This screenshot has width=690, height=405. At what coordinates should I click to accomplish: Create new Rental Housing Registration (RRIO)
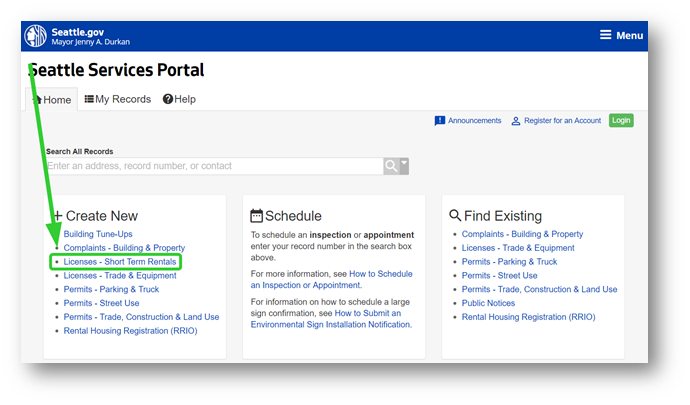pos(130,331)
